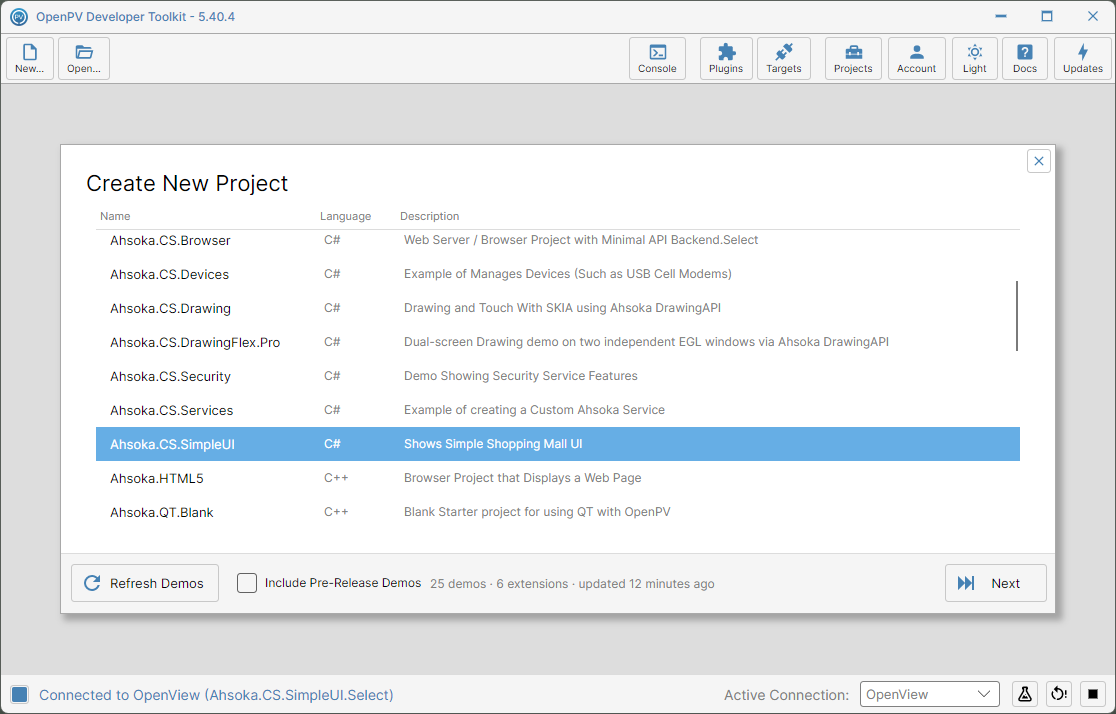Viewport: 1116px width, 714px height.
Task: Enable Include Pre-Release Demos checkbox
Action: point(247,583)
